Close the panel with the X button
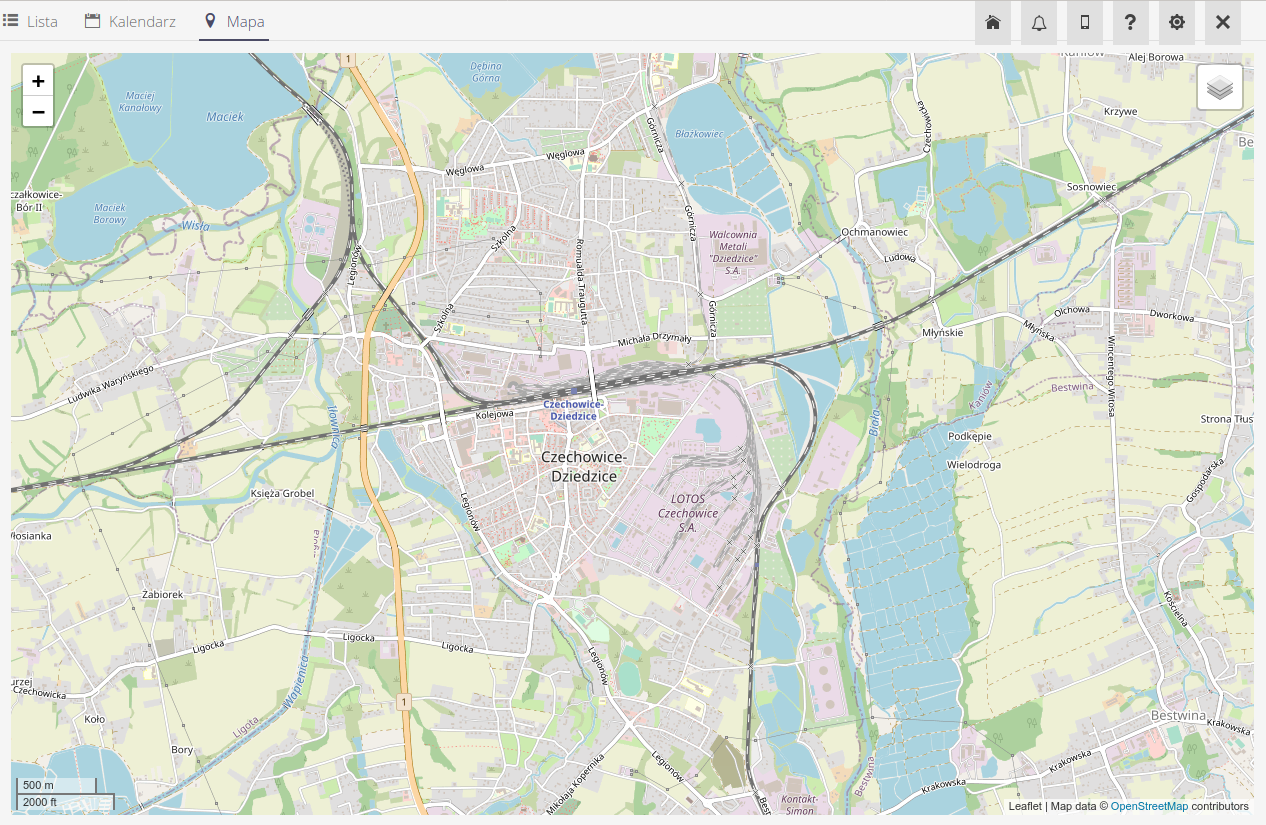Viewport: 1266px width, 825px height. click(x=1223, y=23)
